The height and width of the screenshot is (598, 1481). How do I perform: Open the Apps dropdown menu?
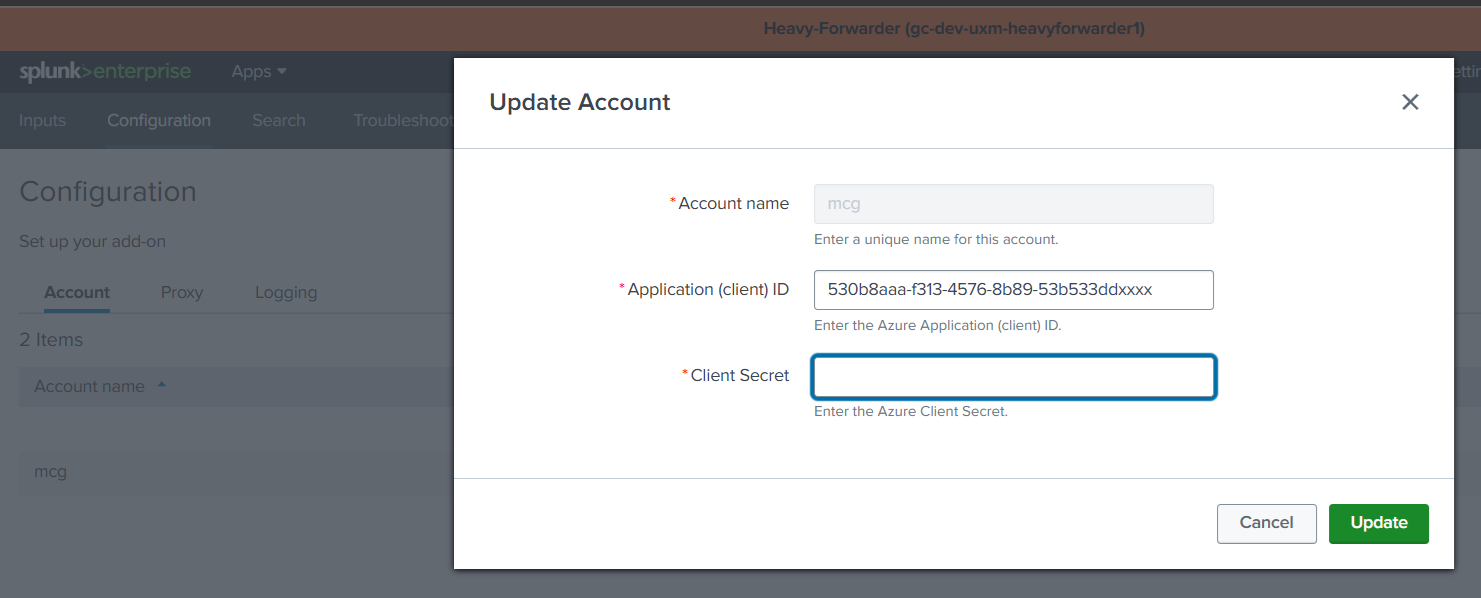click(259, 72)
